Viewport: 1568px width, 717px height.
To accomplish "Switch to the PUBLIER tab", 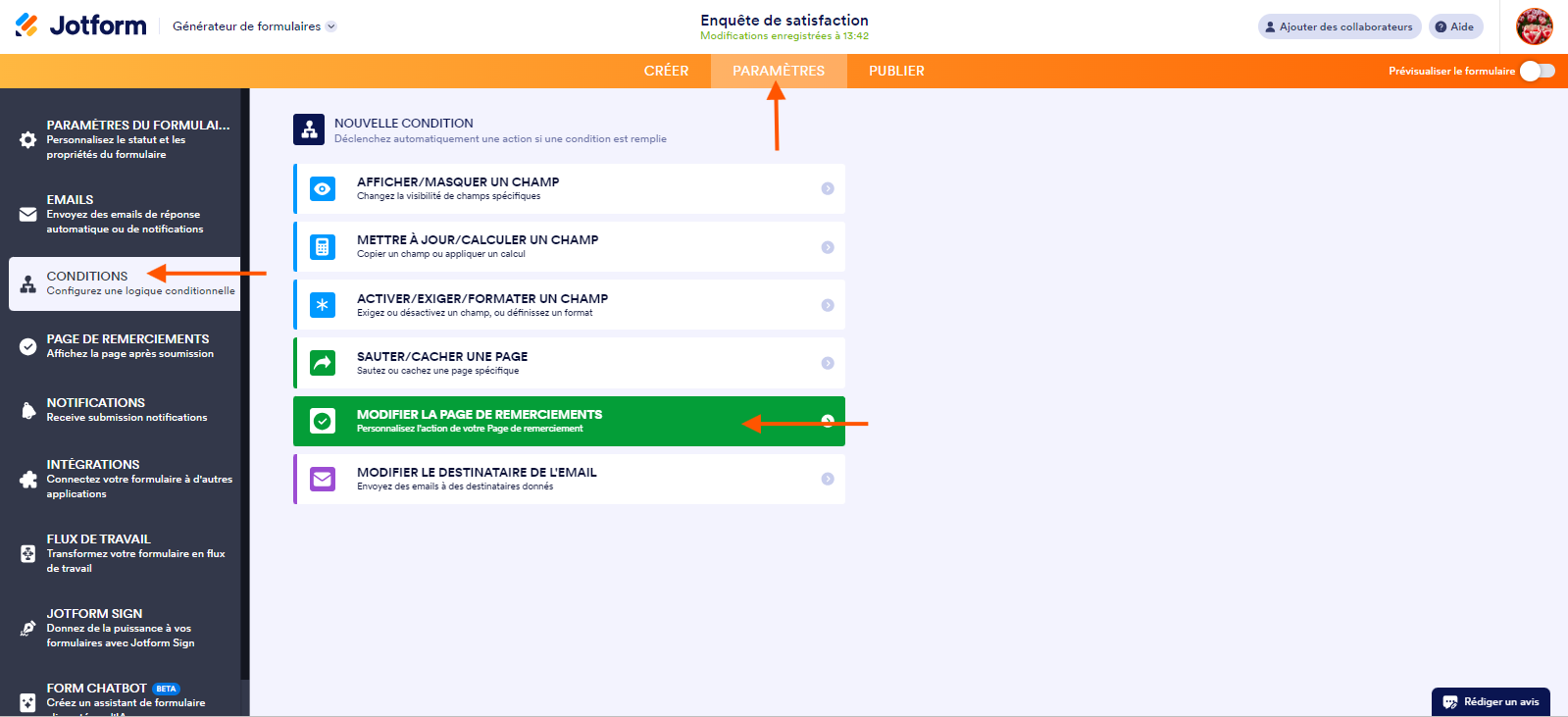I will tap(896, 71).
